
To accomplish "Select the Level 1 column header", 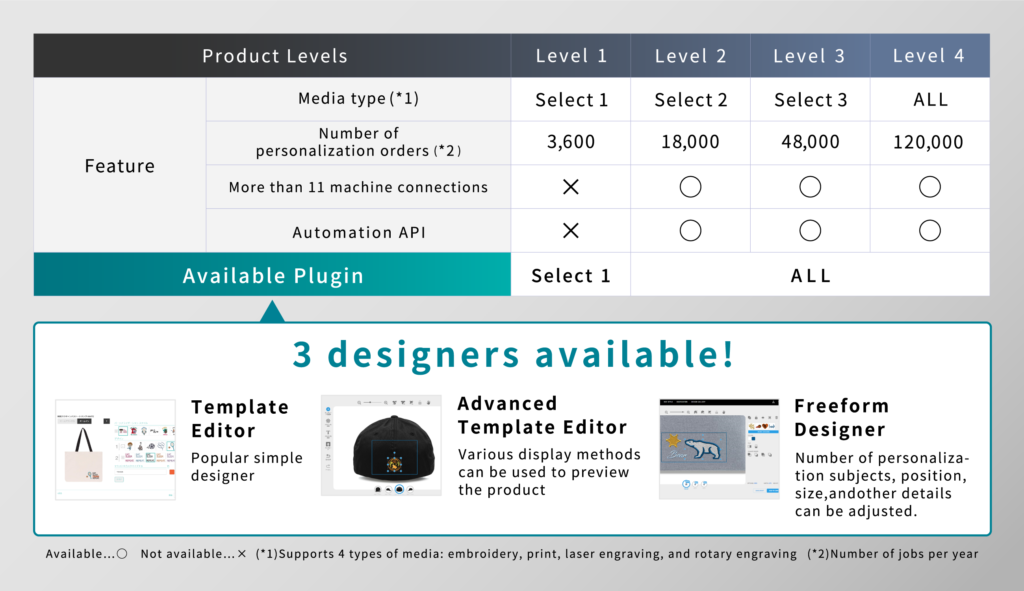I will point(571,56).
